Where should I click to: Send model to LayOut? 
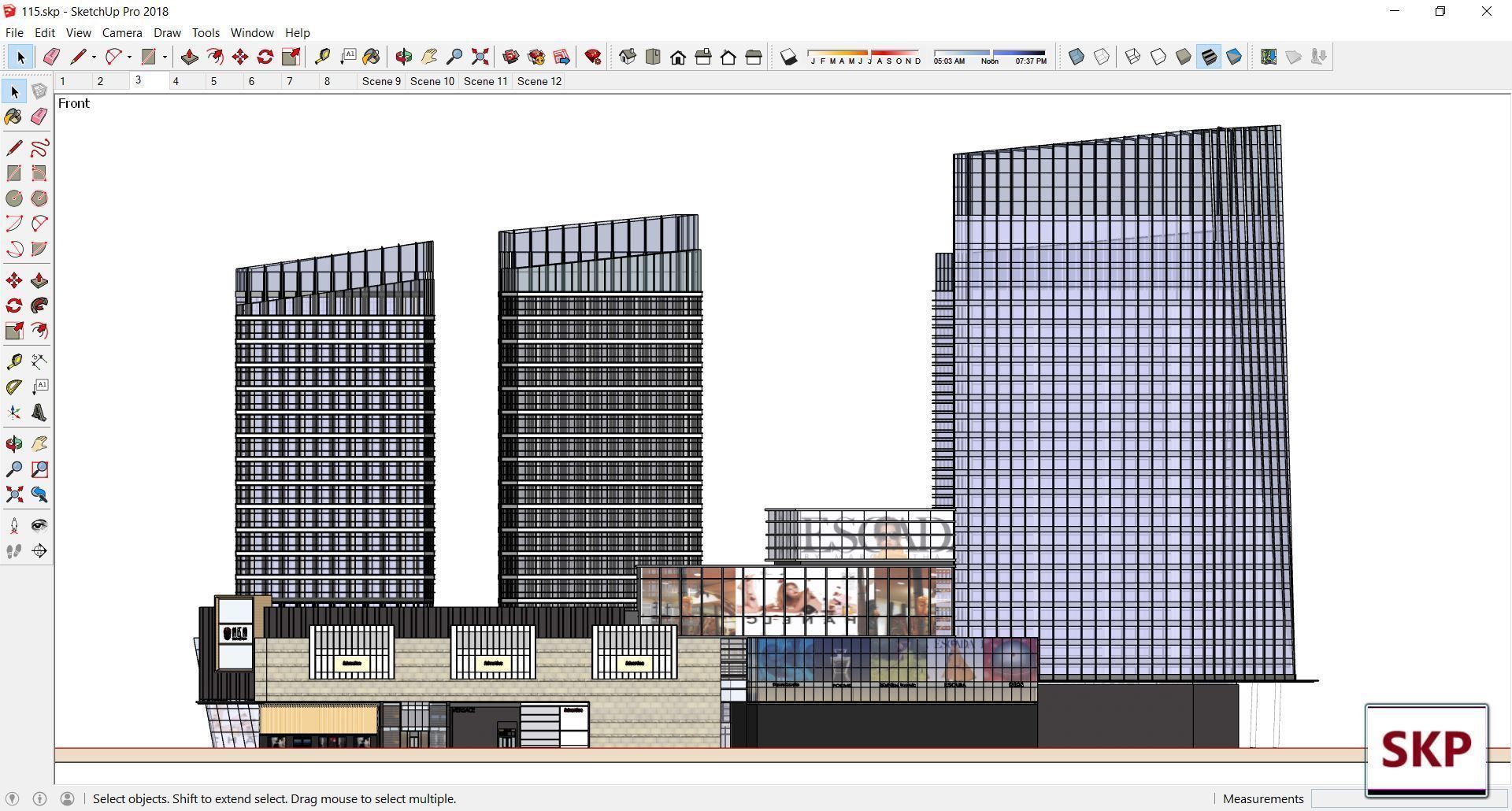point(561,57)
